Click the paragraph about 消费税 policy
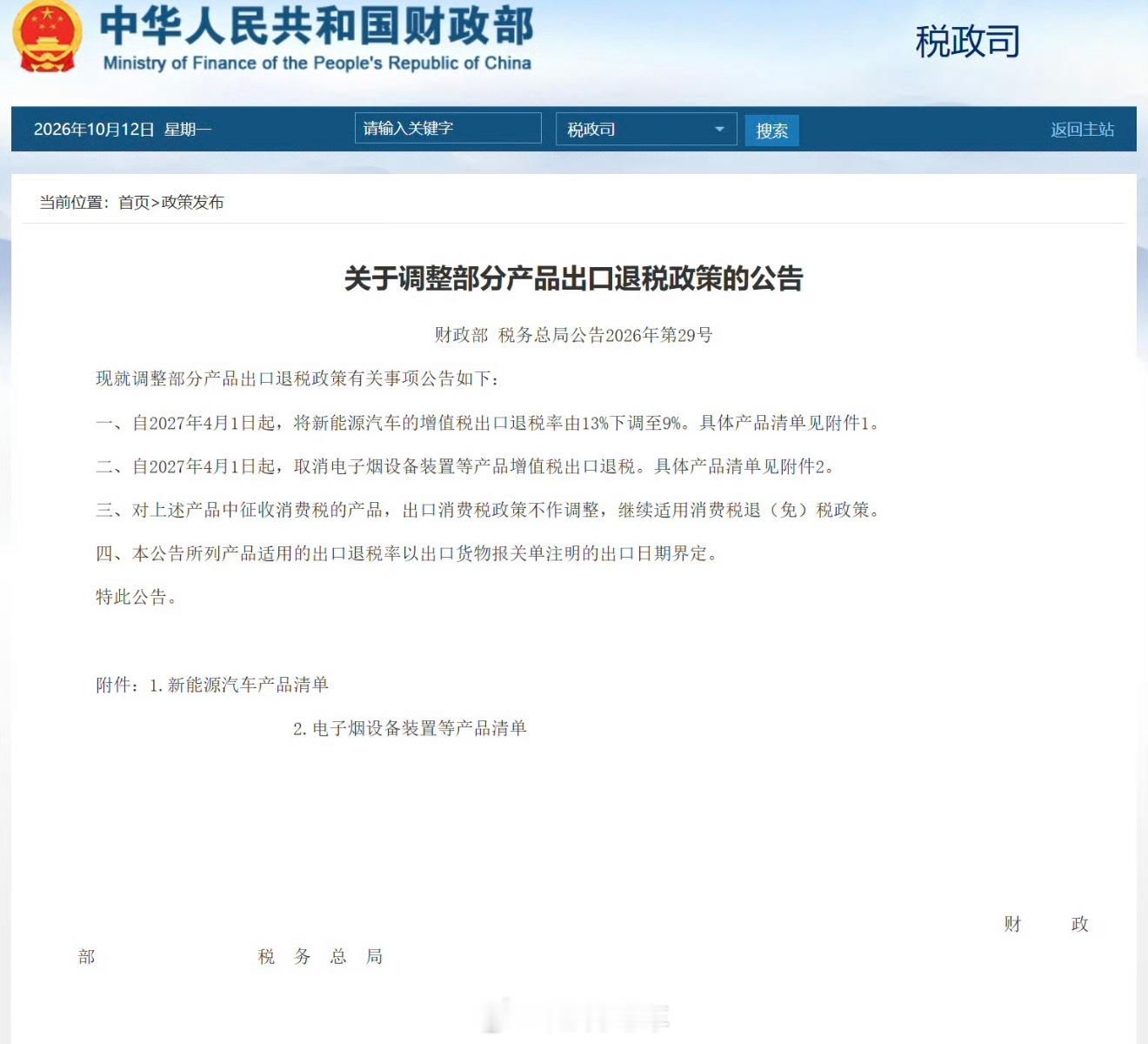This screenshot has height=1044, width=1148. [x=488, y=510]
